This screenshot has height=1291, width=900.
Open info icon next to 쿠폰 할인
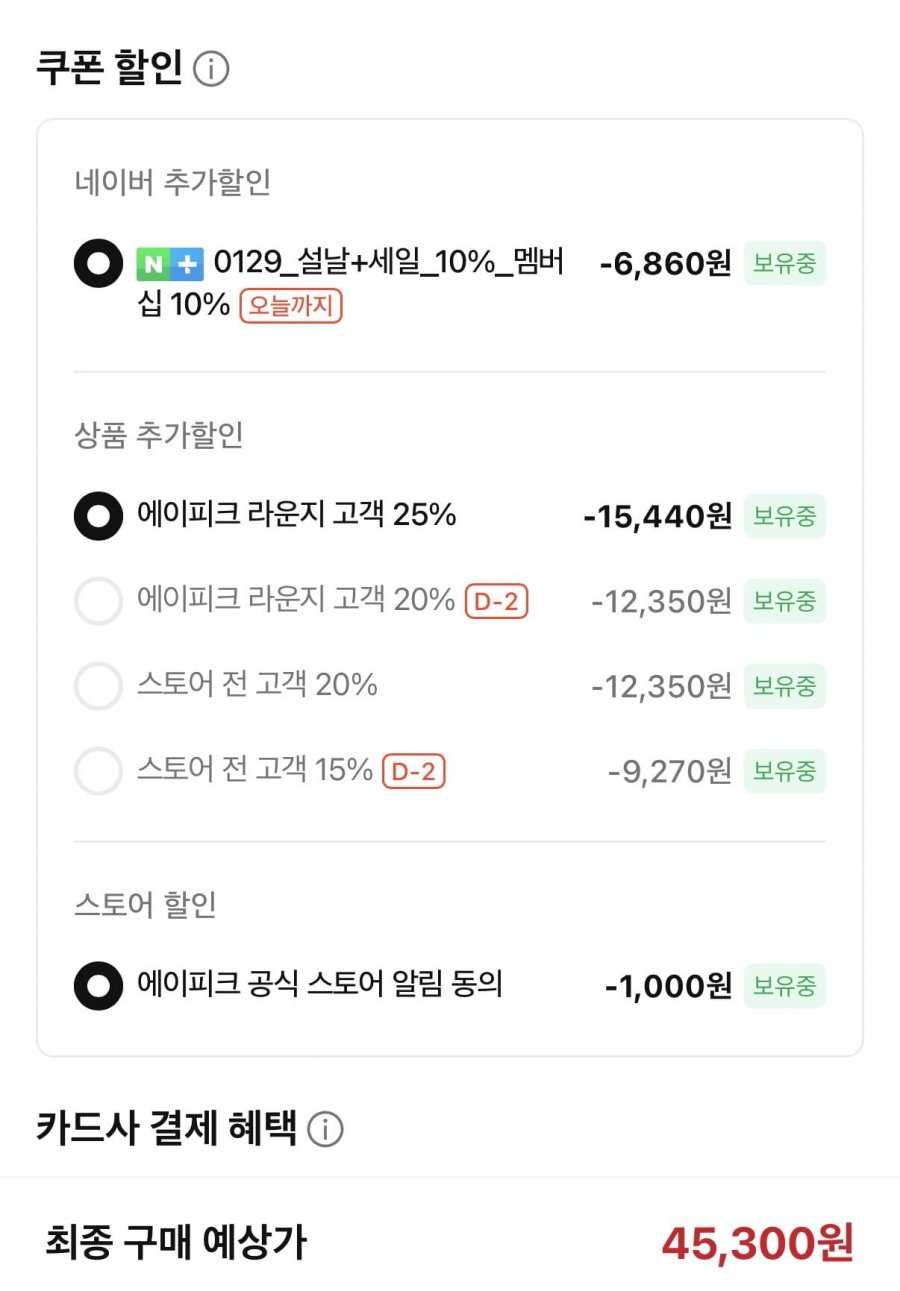point(211,70)
